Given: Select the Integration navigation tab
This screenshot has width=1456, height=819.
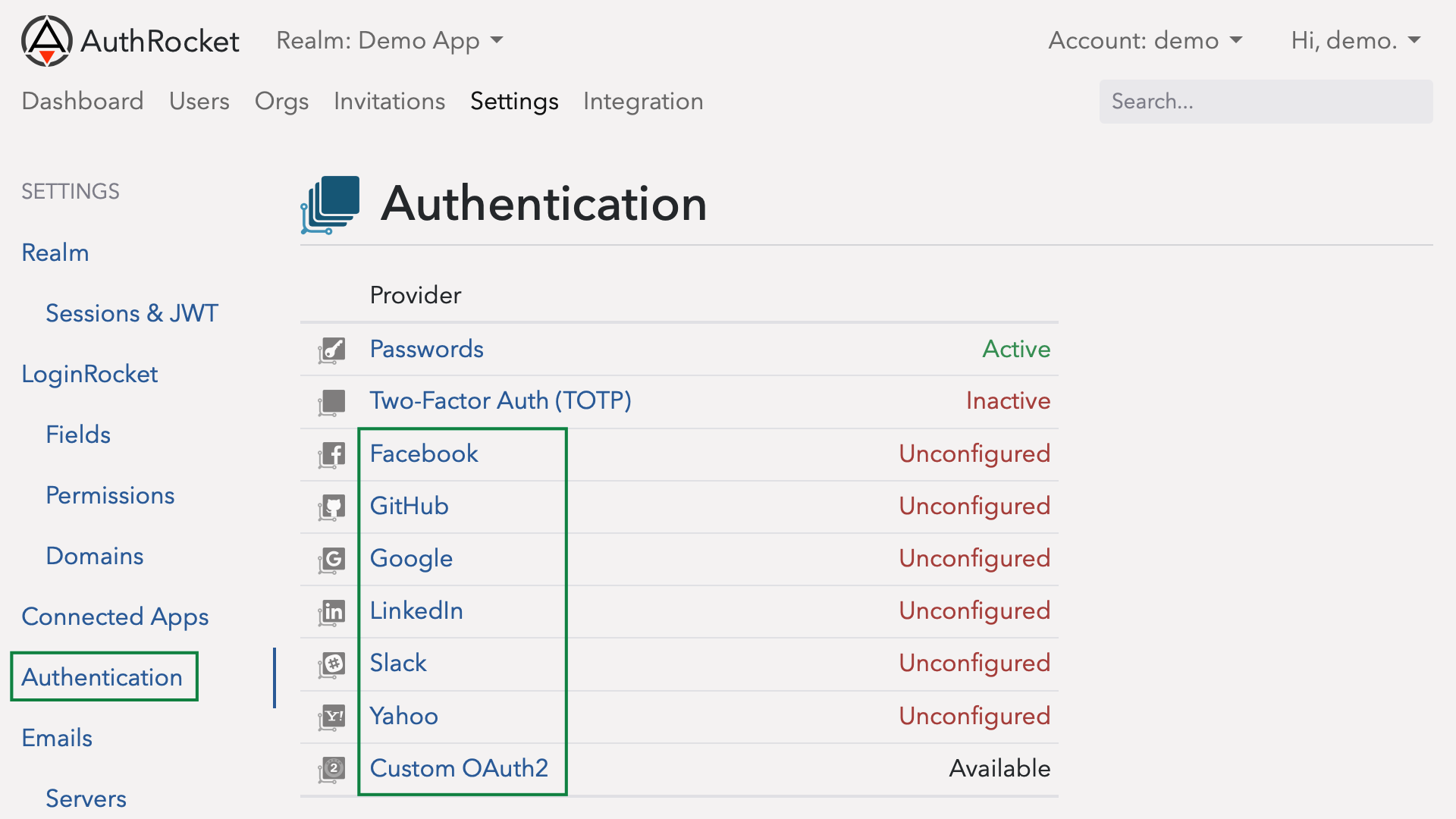Looking at the screenshot, I should (642, 100).
